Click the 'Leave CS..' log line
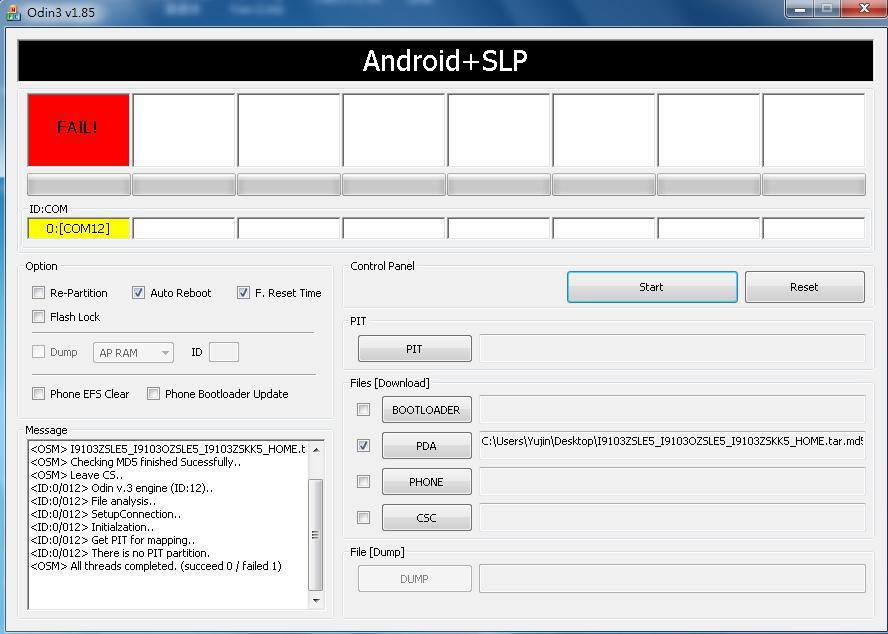The image size is (888, 634). [77, 475]
